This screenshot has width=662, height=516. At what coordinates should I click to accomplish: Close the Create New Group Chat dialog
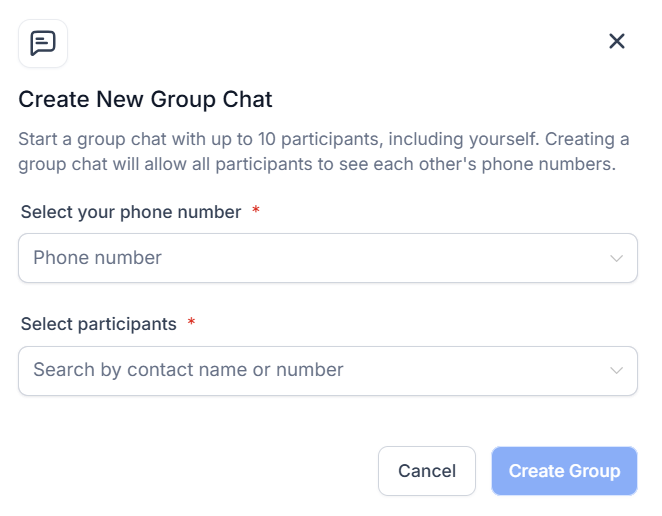(x=617, y=41)
